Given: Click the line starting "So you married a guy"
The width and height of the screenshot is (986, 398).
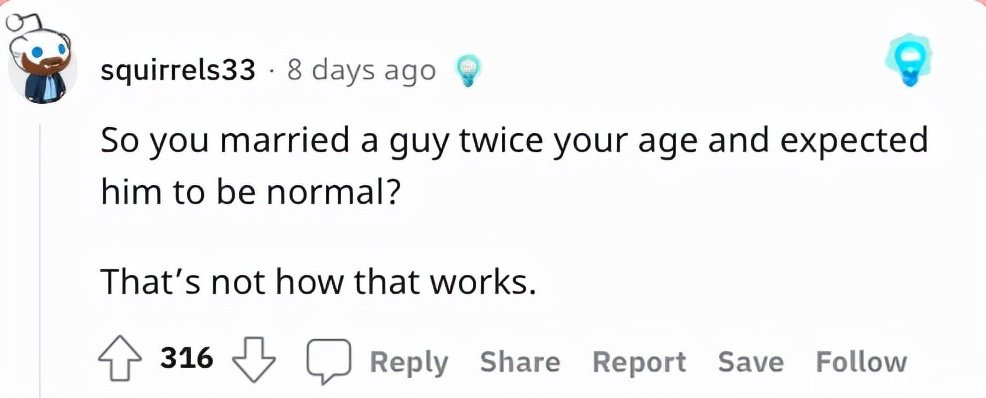Looking at the screenshot, I should (514, 143).
